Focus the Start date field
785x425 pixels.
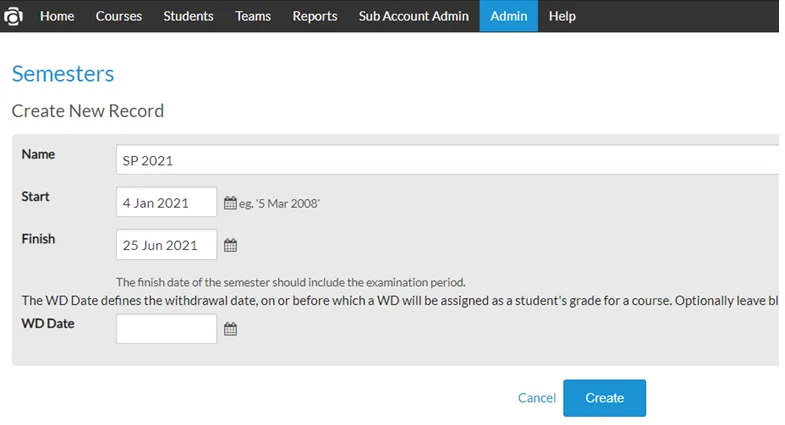166,202
